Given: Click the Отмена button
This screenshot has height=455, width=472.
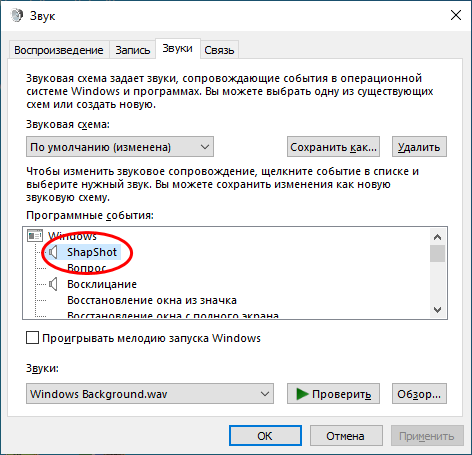Looking at the screenshot, I should pos(346,436).
